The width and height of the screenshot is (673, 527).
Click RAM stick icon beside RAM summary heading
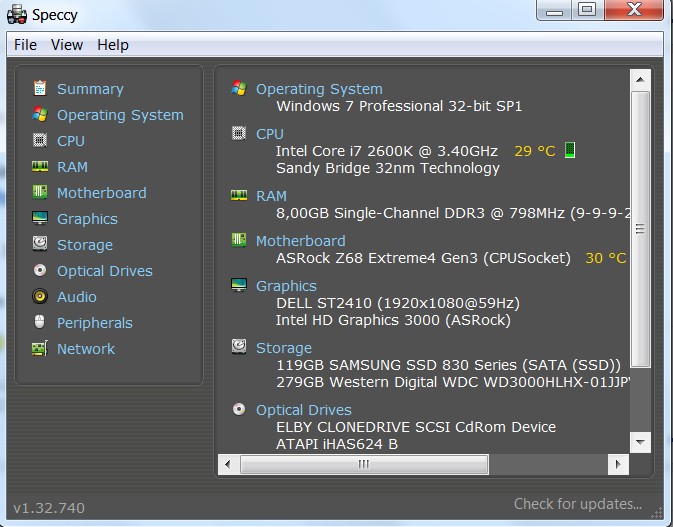[239, 195]
